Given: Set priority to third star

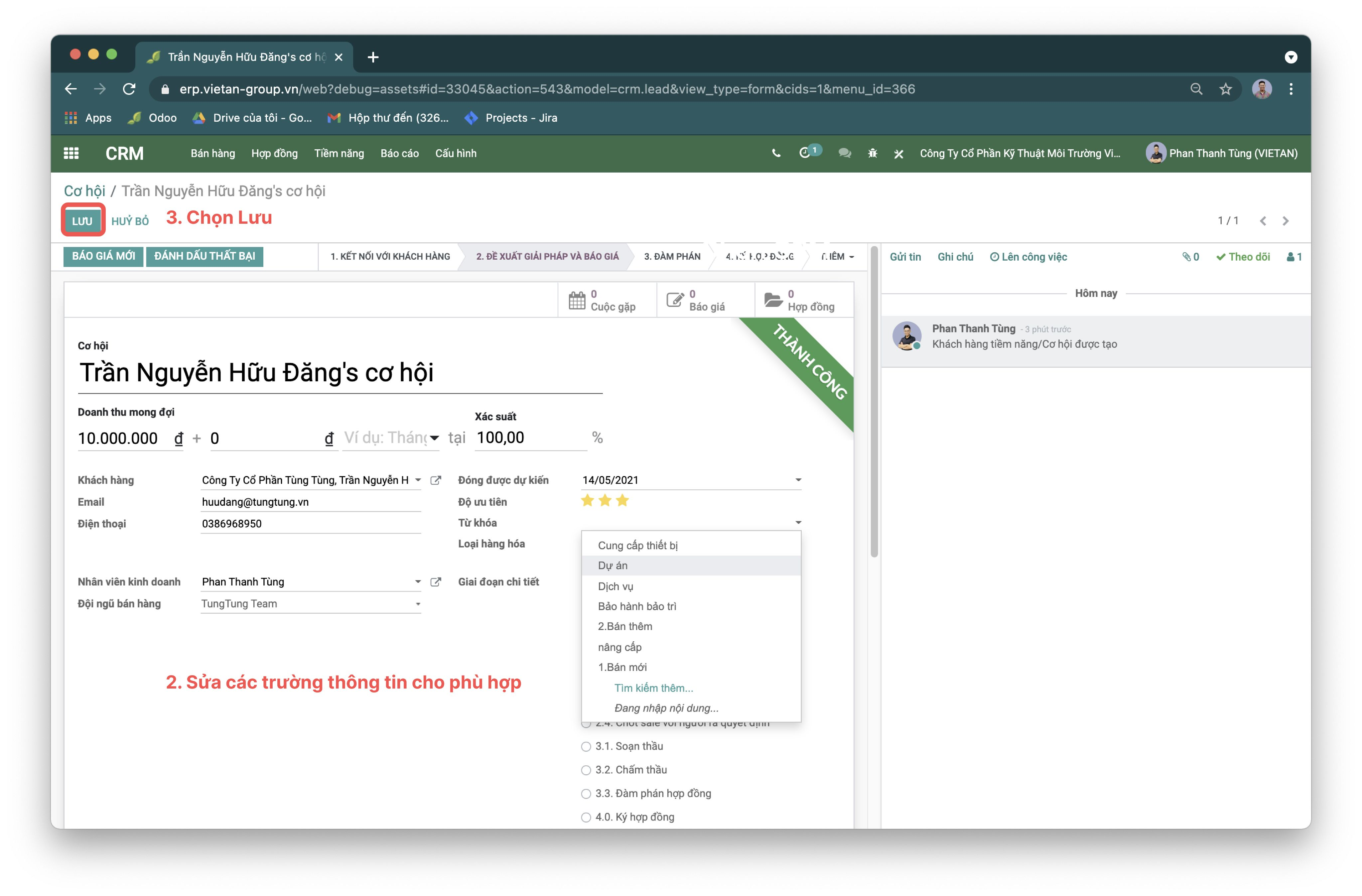Looking at the screenshot, I should click(622, 501).
